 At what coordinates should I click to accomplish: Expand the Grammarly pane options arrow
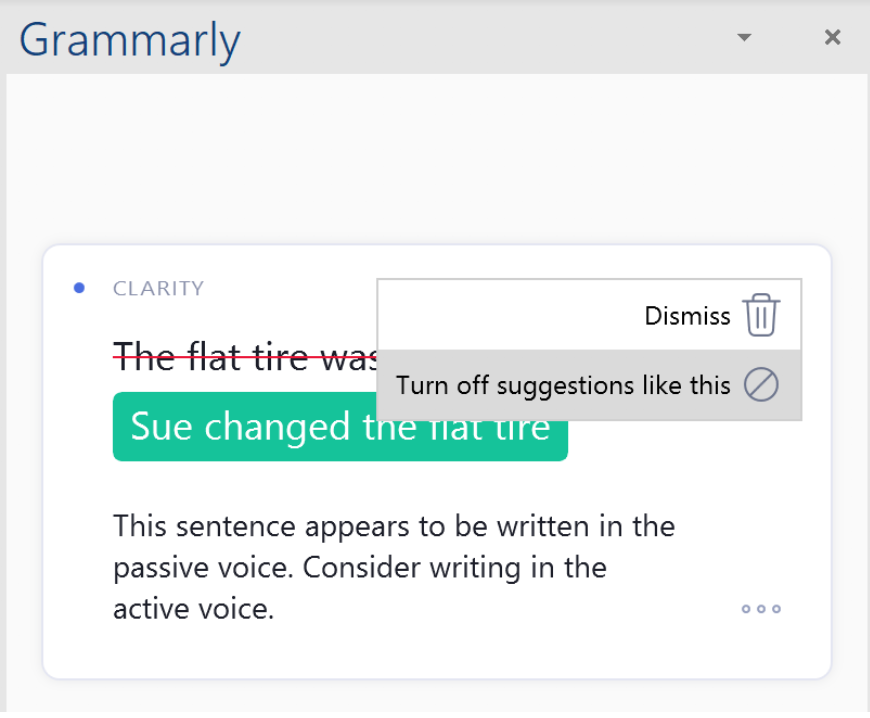click(743, 38)
